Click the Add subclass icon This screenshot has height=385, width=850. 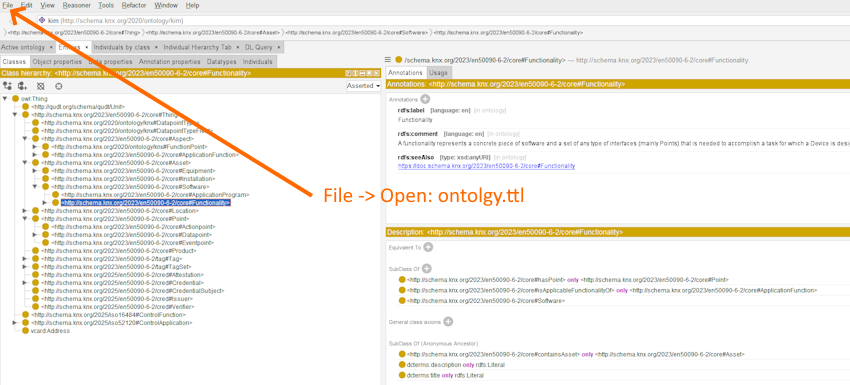coord(8,86)
